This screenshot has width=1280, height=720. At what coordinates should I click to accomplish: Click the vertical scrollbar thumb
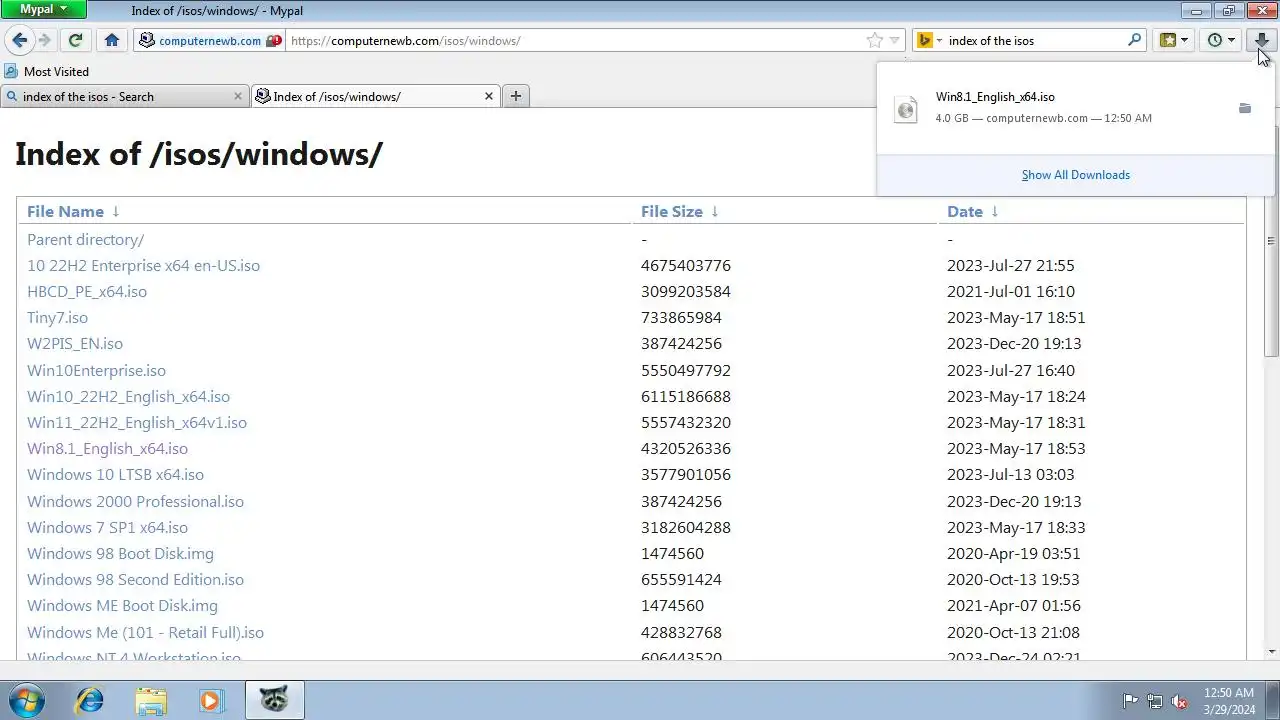point(1272,240)
